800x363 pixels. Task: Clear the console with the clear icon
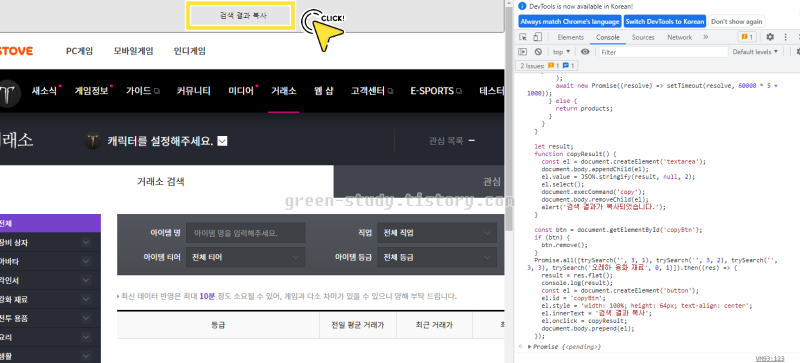coord(538,52)
